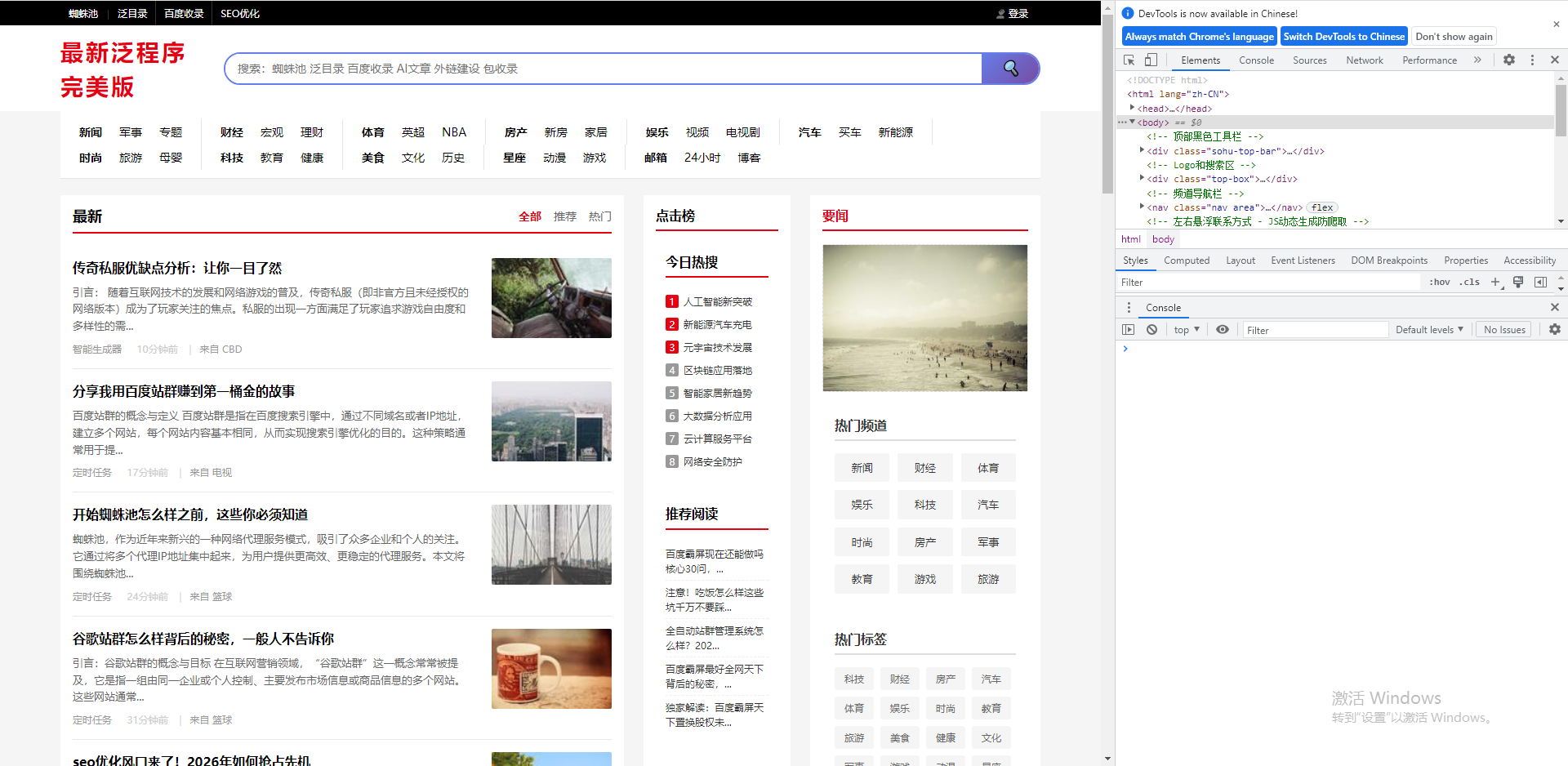Viewport: 1568px width, 766px height.
Task: Open 百度收录 in the top menu bar
Action: pyautogui.click(x=183, y=13)
